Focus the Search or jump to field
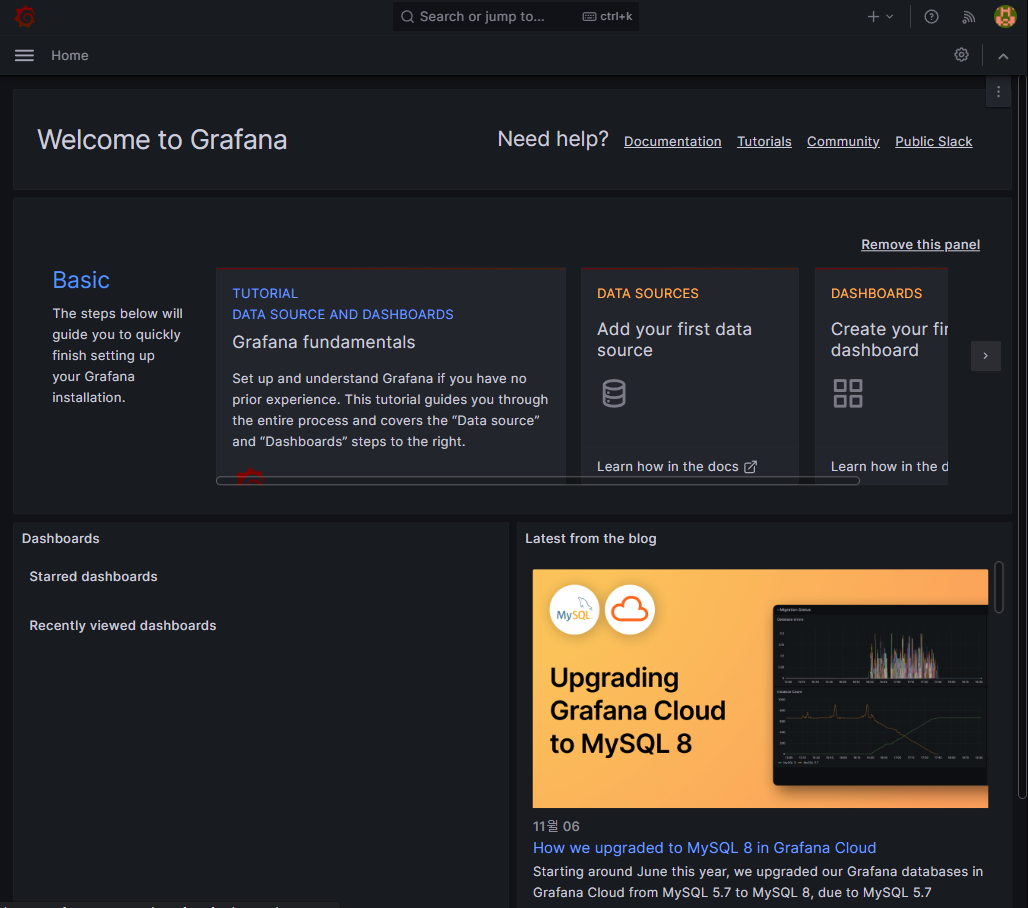Viewport: 1028px width, 908px height. [515, 16]
